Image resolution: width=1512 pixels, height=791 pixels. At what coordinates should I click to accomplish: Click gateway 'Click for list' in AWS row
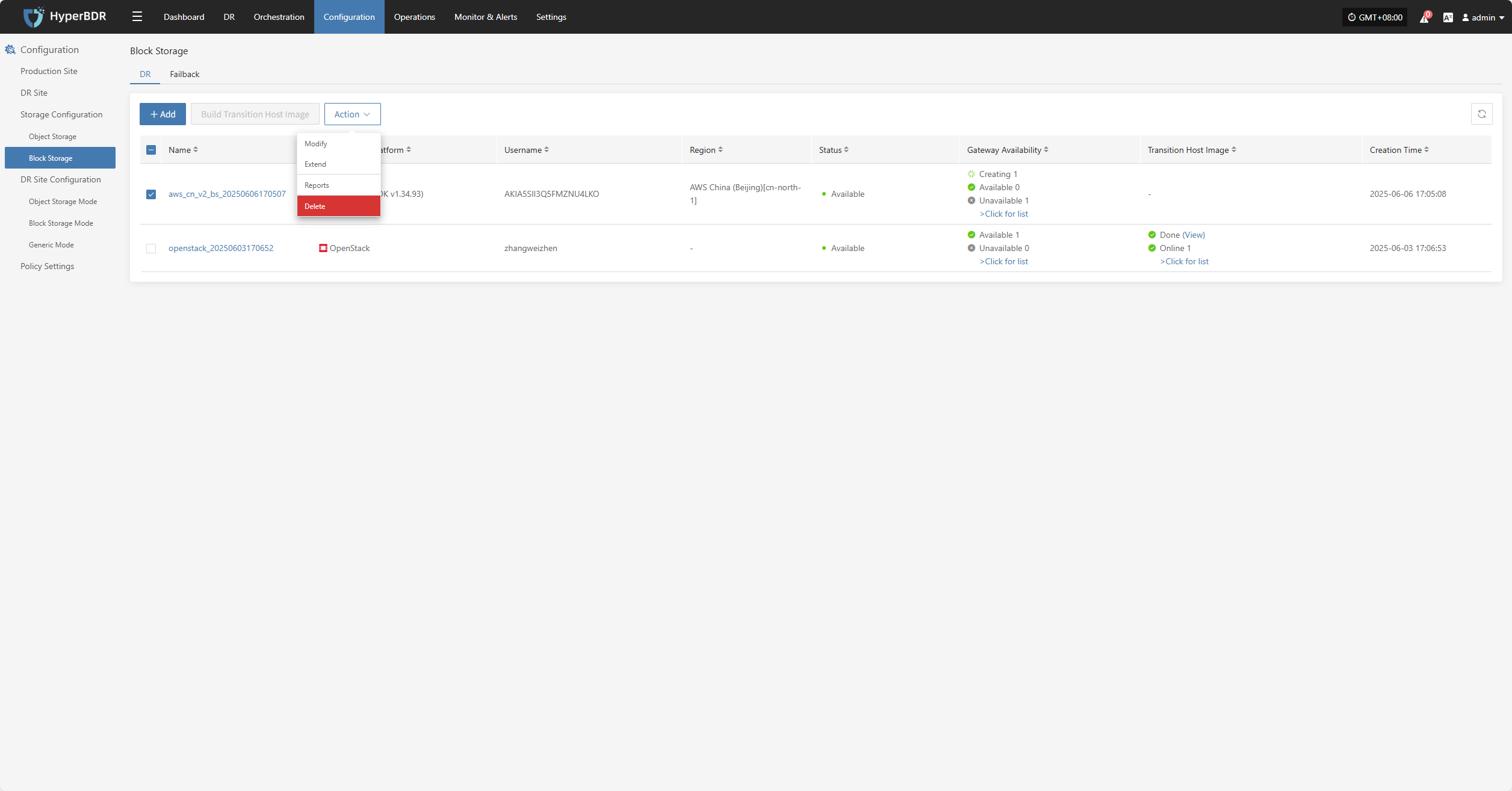1003,214
